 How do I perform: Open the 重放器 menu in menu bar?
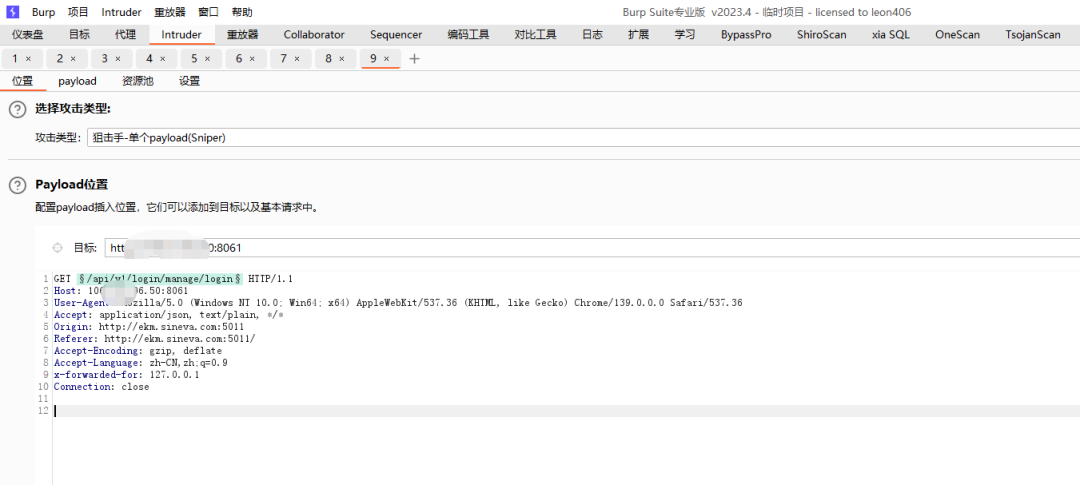[170, 12]
